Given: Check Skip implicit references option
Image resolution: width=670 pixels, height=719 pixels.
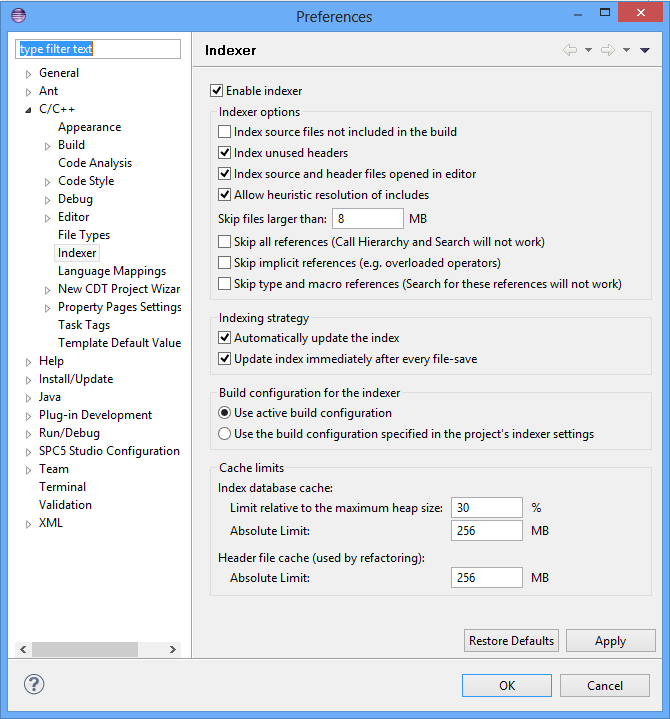Looking at the screenshot, I should 224,263.
